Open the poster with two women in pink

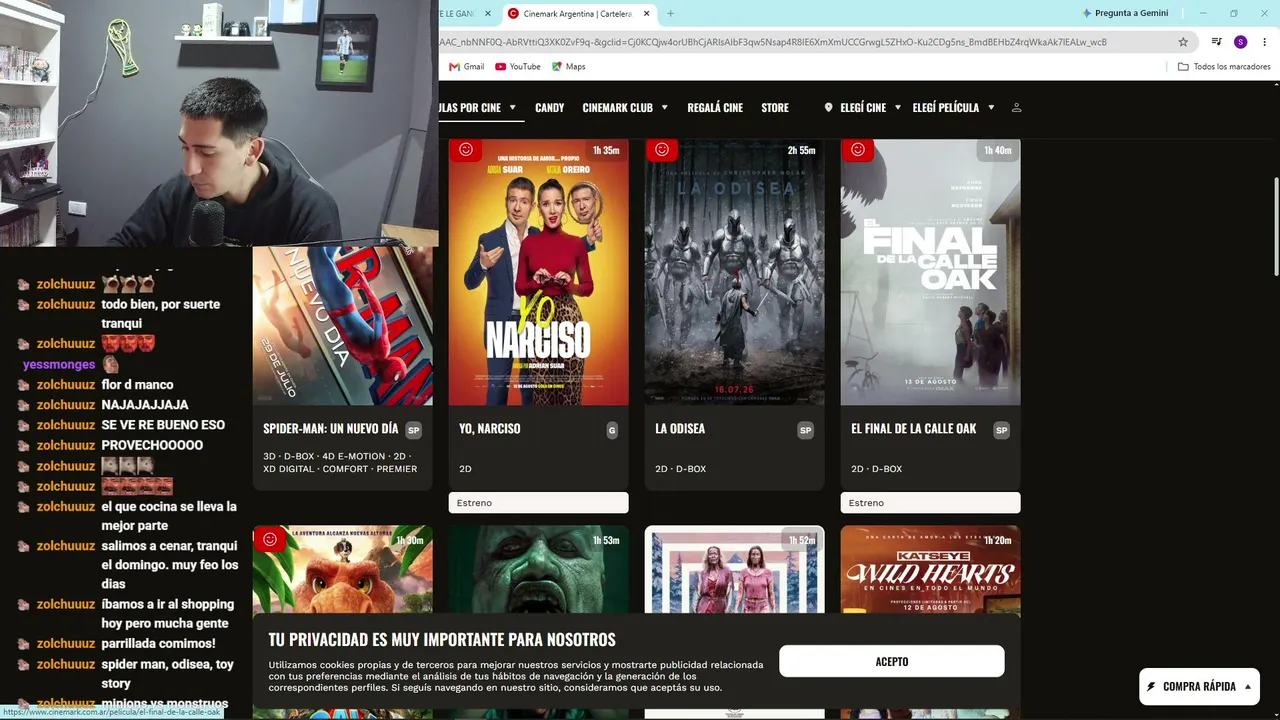click(735, 570)
